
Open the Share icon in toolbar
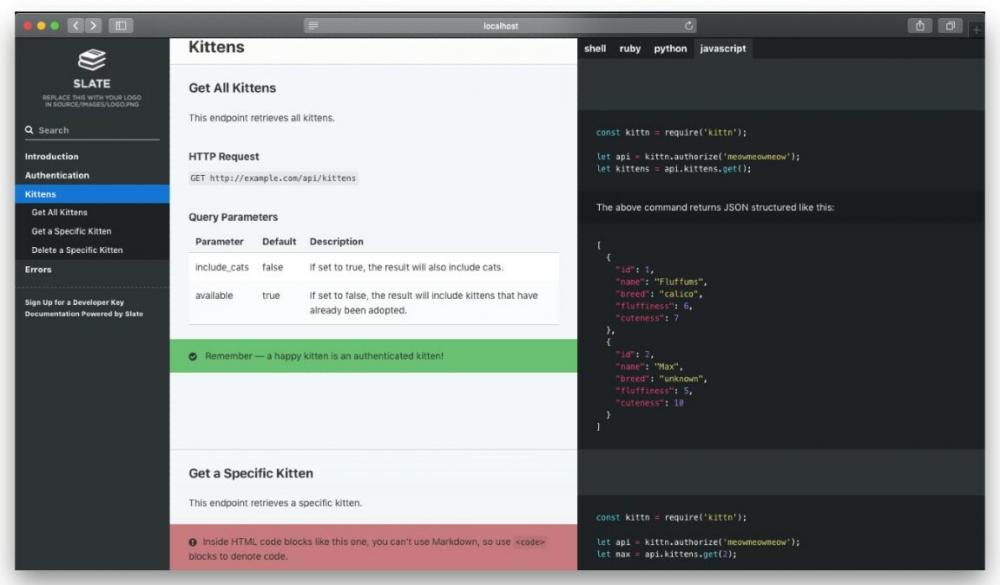pyautogui.click(x=918, y=24)
